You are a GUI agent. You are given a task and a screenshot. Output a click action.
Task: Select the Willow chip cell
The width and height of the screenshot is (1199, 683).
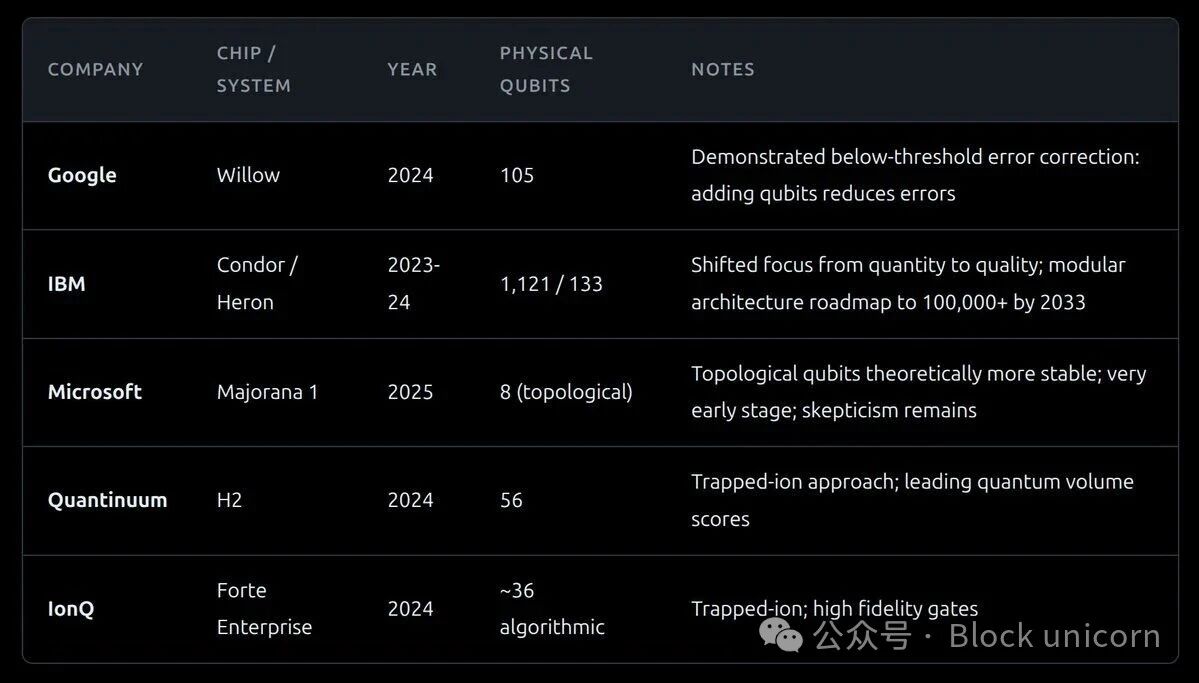(x=248, y=175)
